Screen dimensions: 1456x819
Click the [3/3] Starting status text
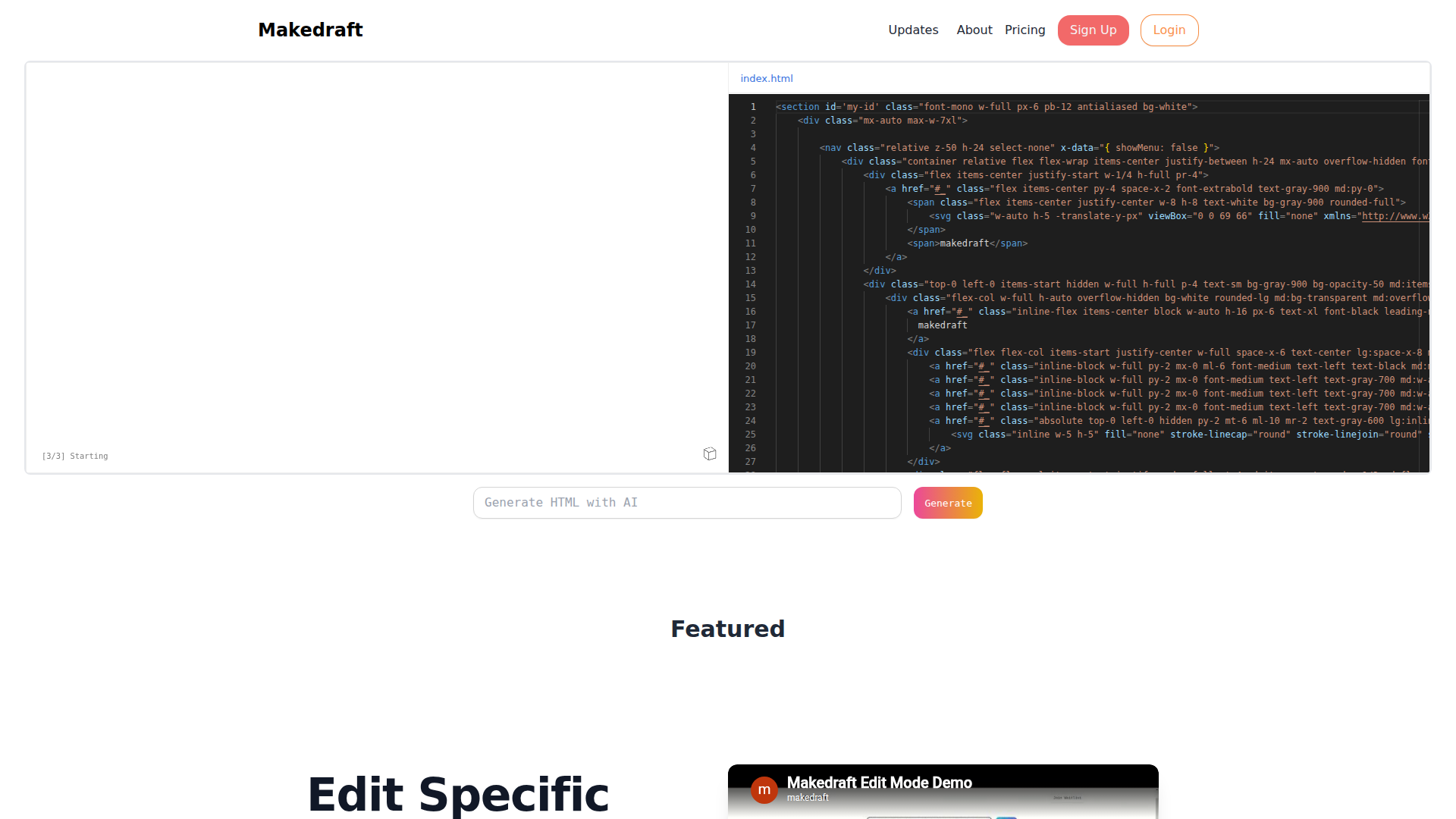point(75,457)
